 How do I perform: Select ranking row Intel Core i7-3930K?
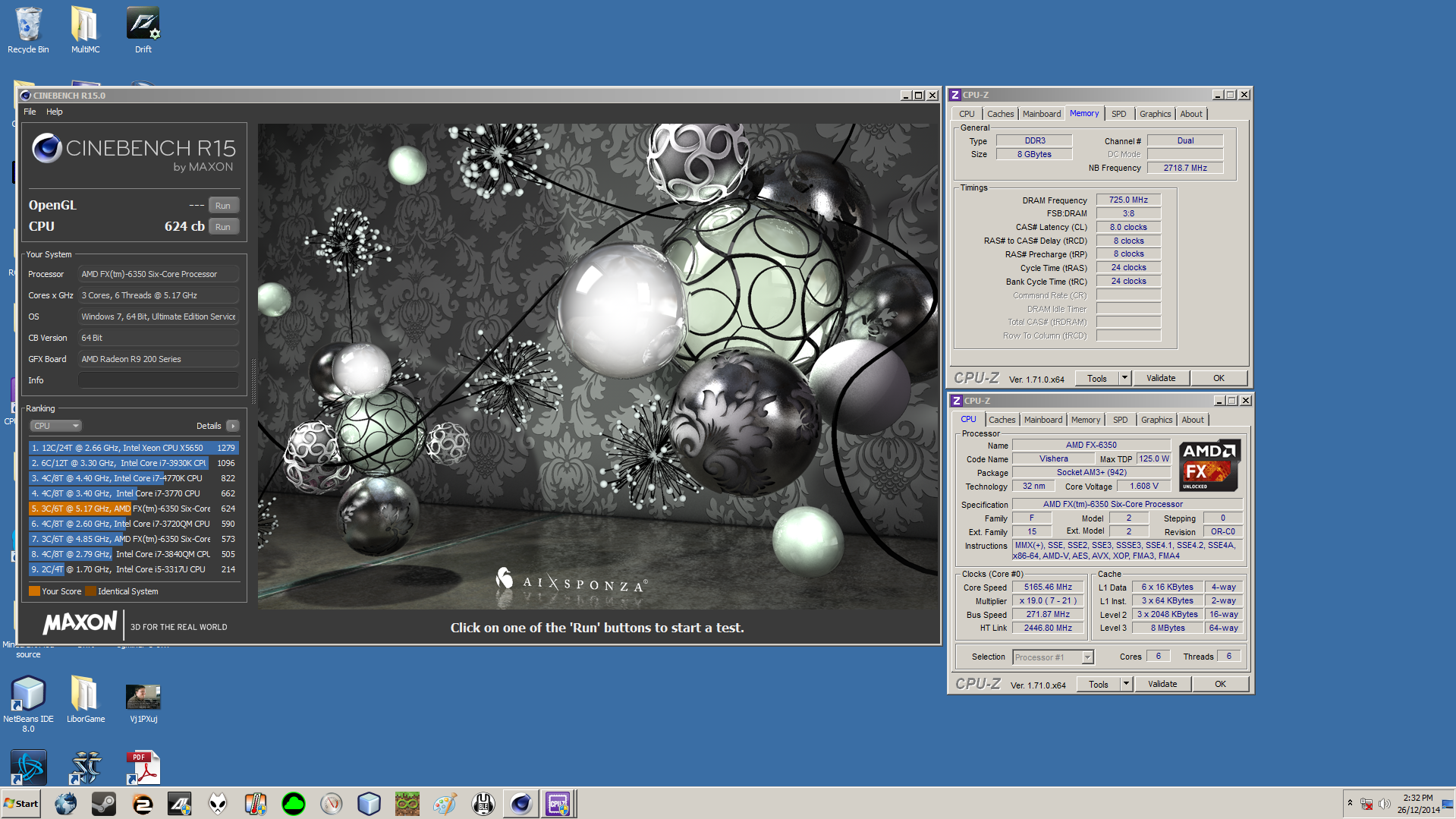click(134, 463)
